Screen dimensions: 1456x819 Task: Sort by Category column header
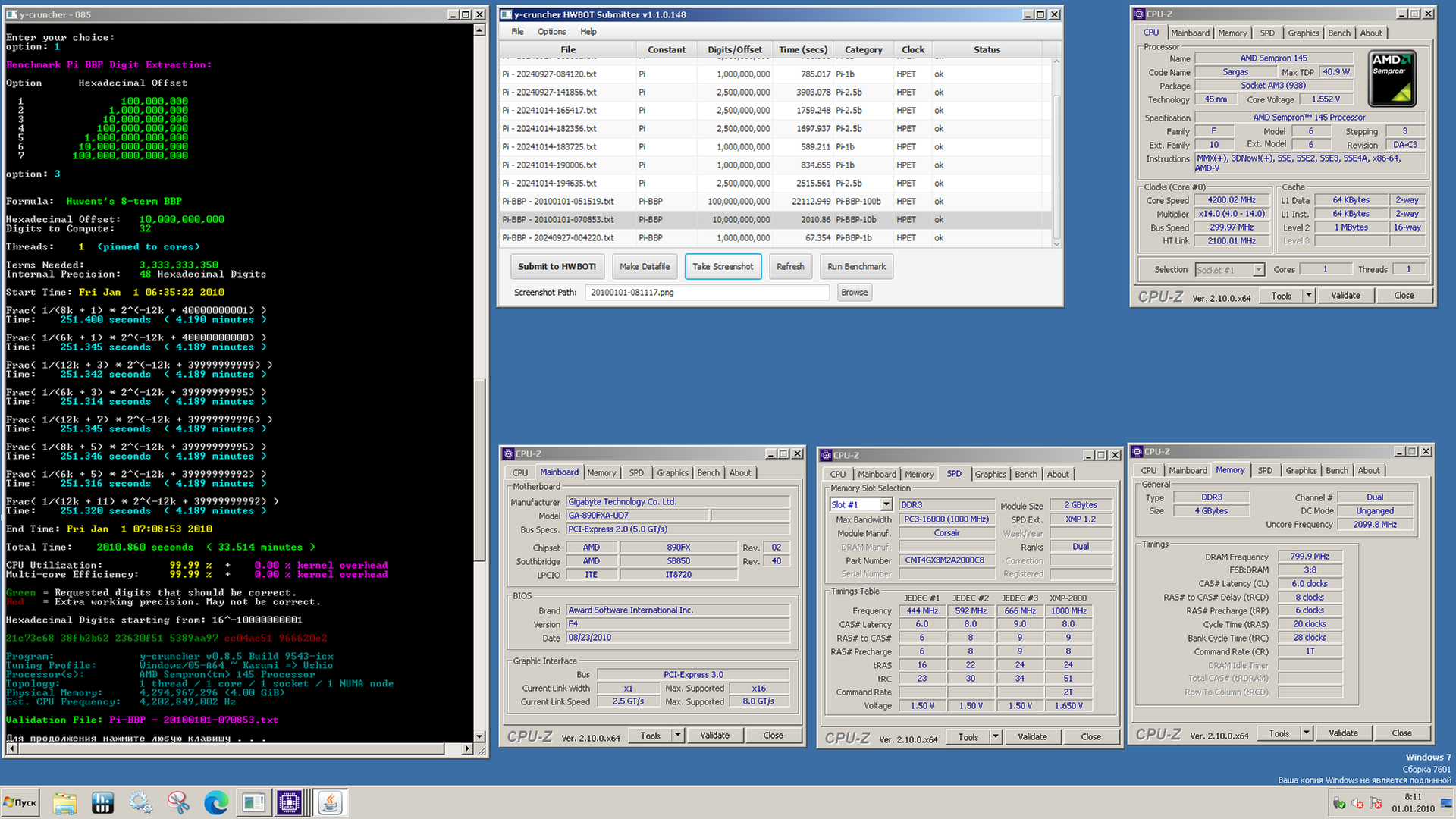click(863, 50)
